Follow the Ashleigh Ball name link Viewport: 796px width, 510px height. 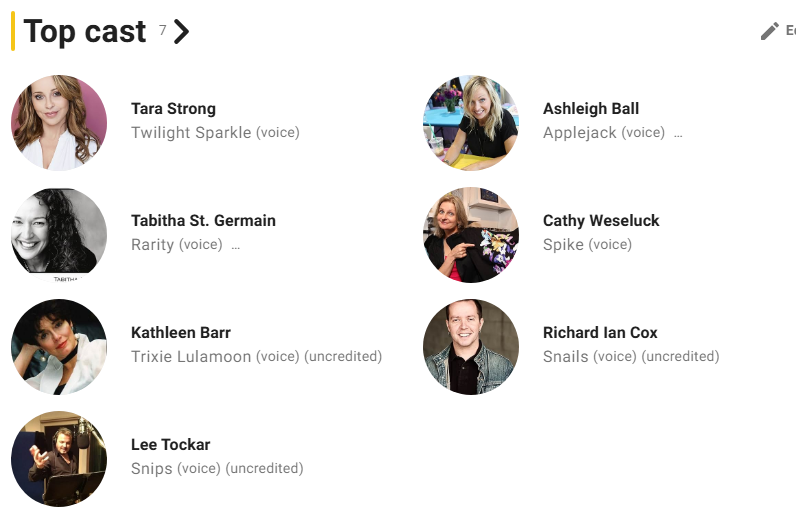point(591,109)
